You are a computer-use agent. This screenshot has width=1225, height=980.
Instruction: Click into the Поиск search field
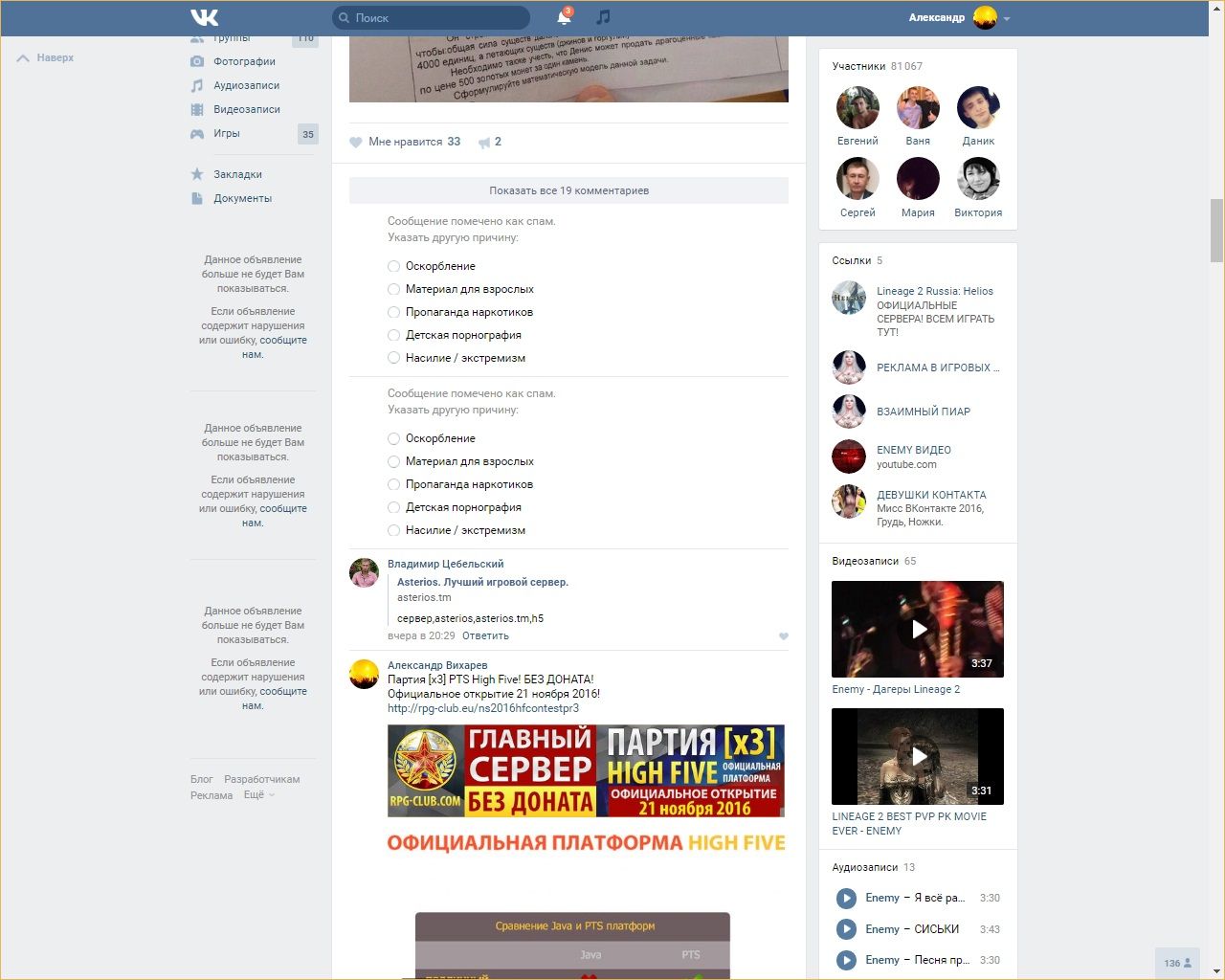tap(431, 18)
